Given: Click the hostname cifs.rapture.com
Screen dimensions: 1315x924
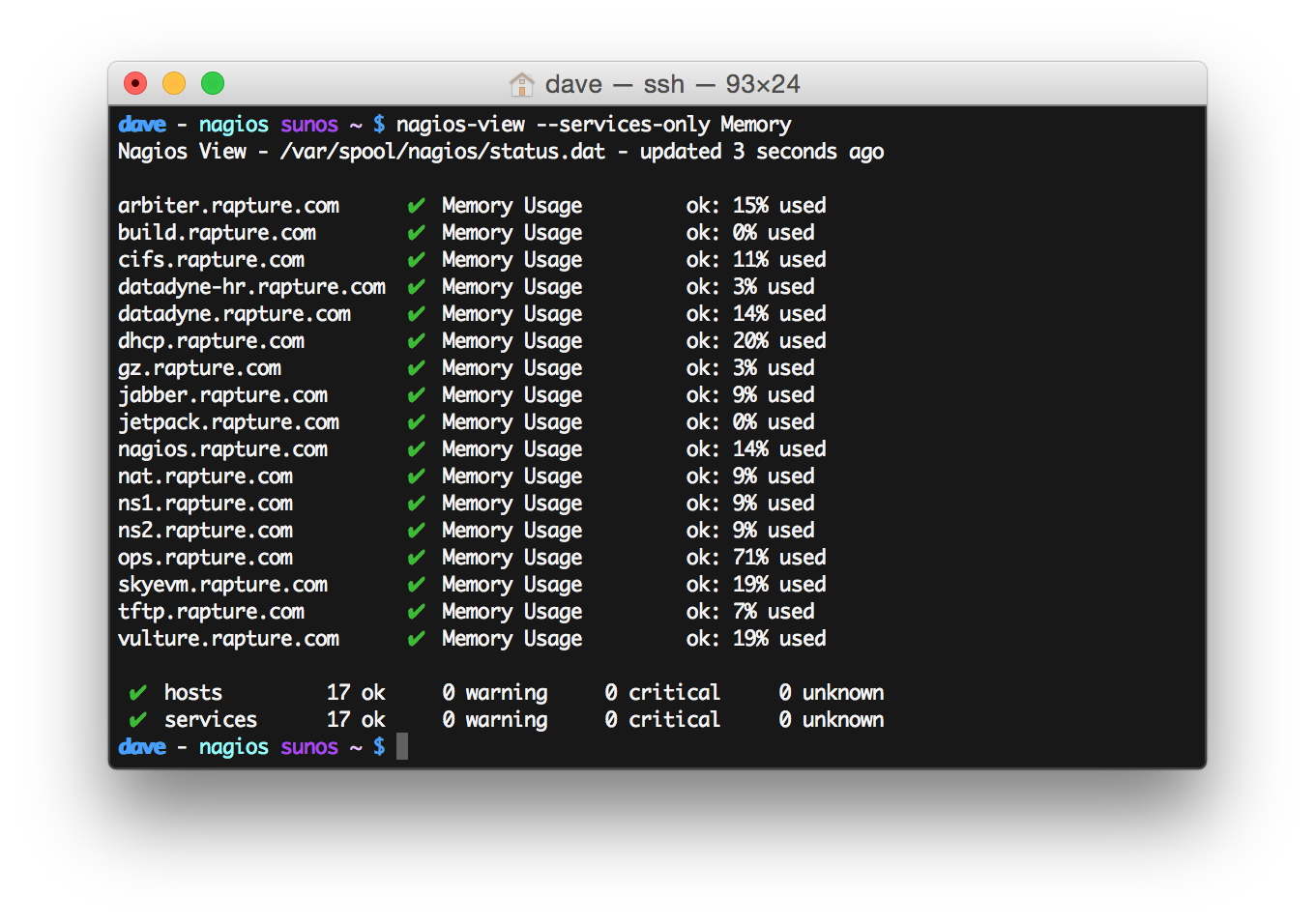Looking at the screenshot, I should coord(211,260).
